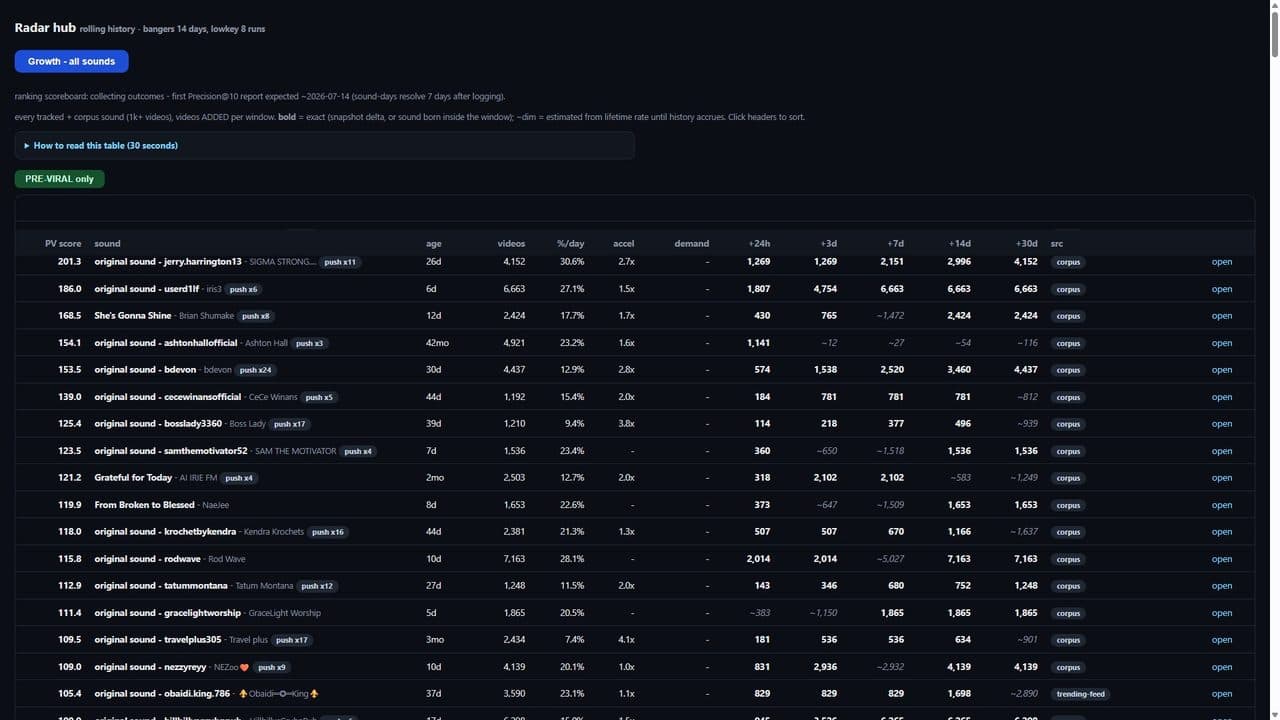Click the push x24 badge for bdevon
1280x720 pixels.
[x=255, y=370]
